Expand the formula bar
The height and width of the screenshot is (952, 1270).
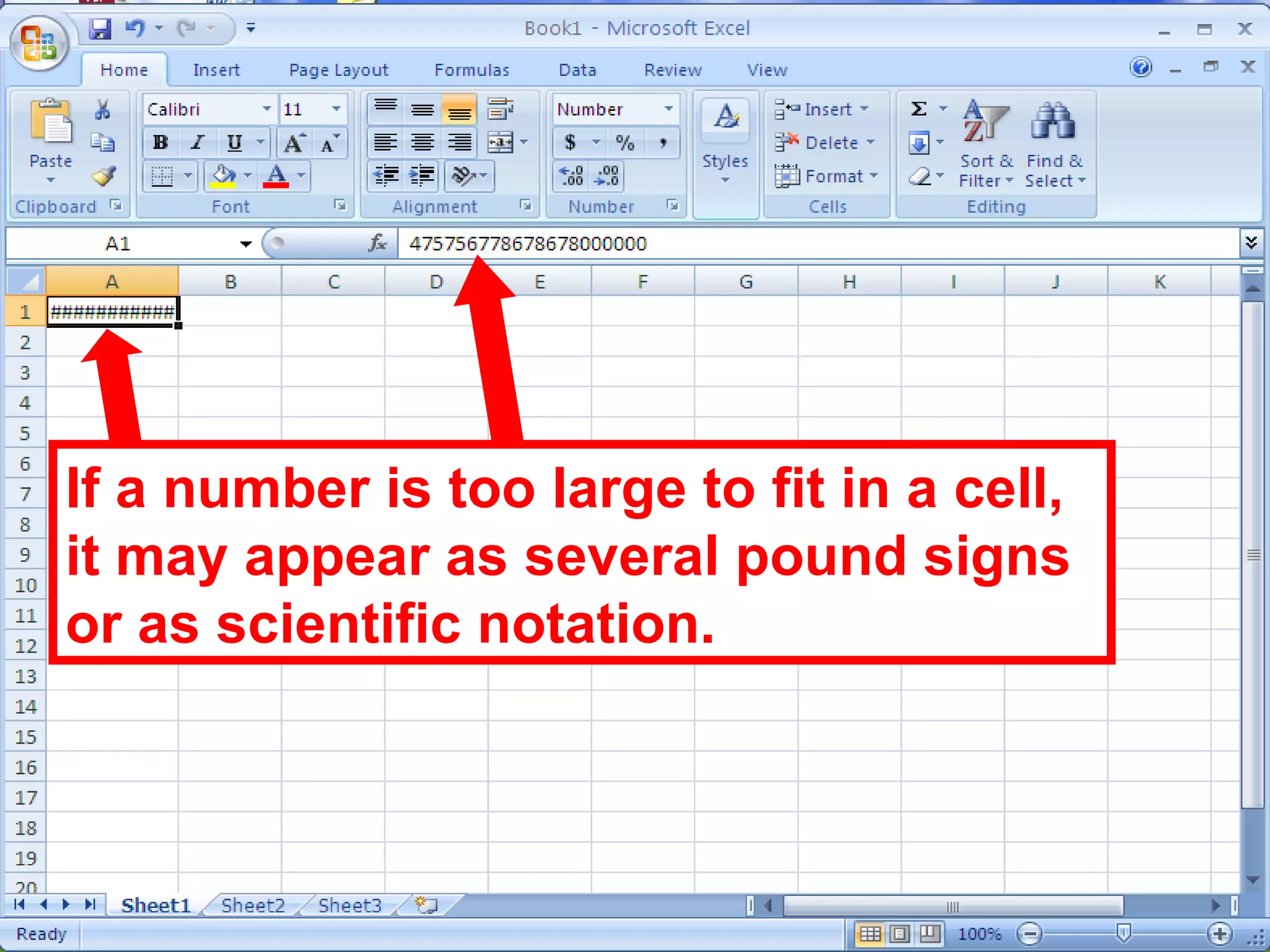point(1251,243)
